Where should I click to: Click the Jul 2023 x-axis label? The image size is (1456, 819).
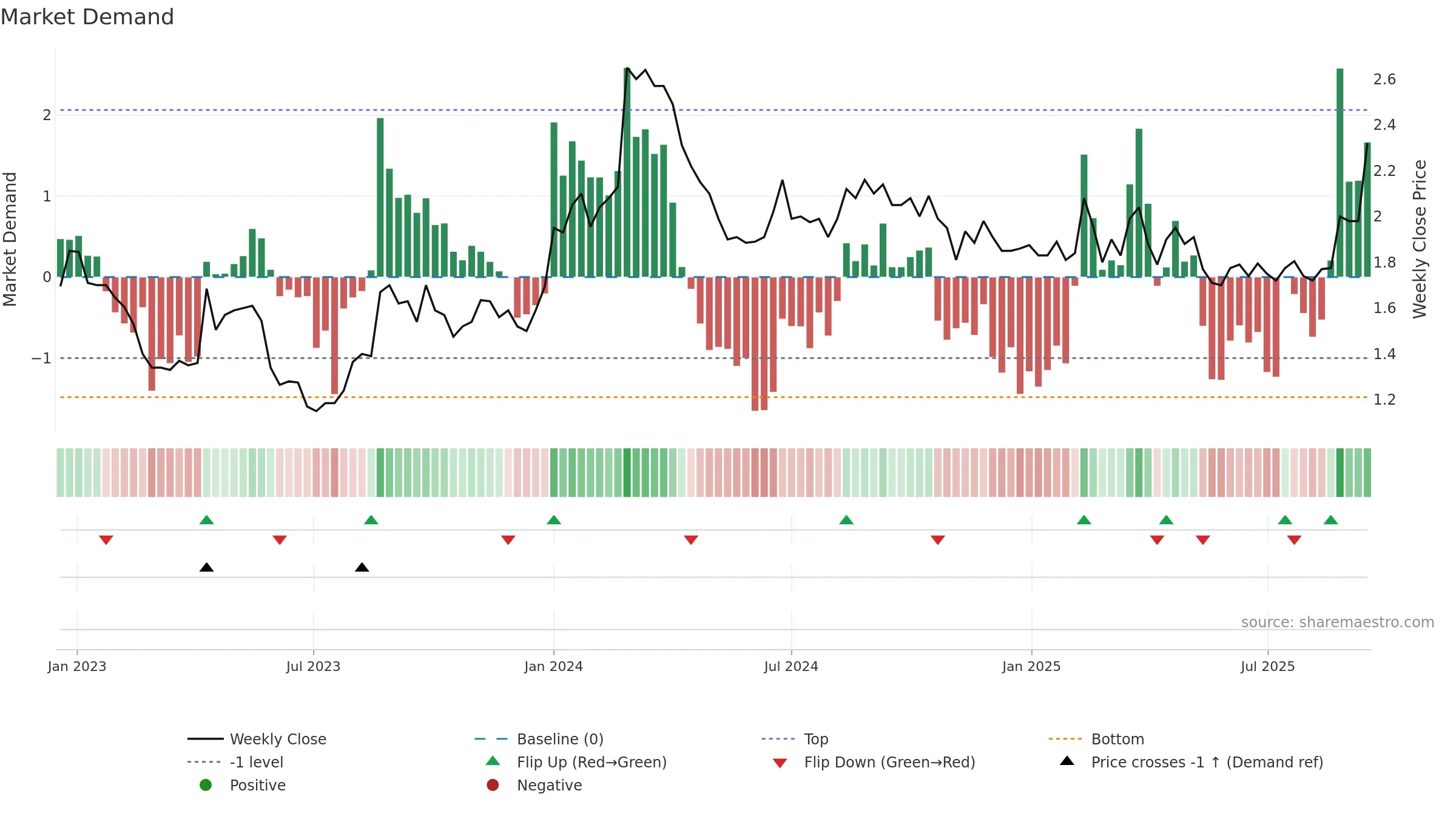pos(313,666)
